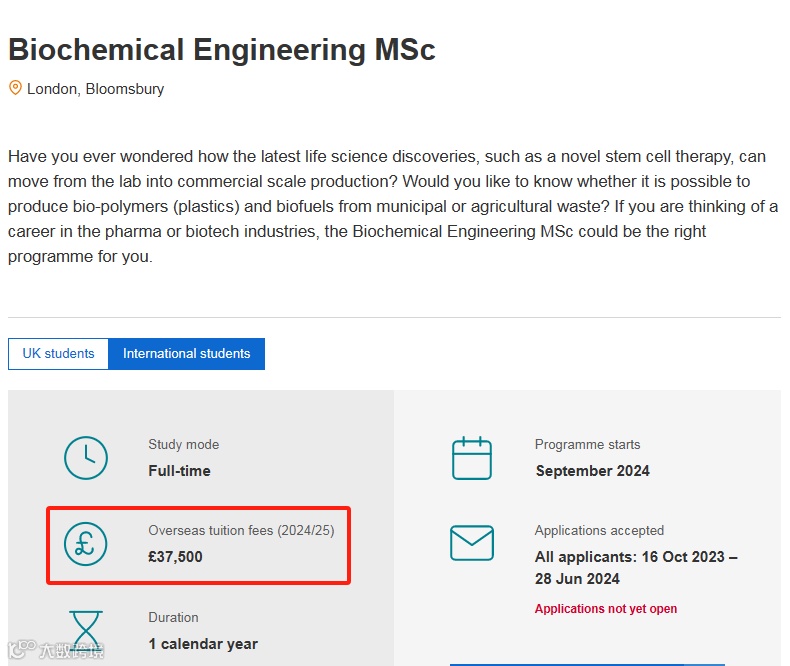790x666 pixels.
Task: Click the calendar Programme starts icon
Action: coord(472,458)
